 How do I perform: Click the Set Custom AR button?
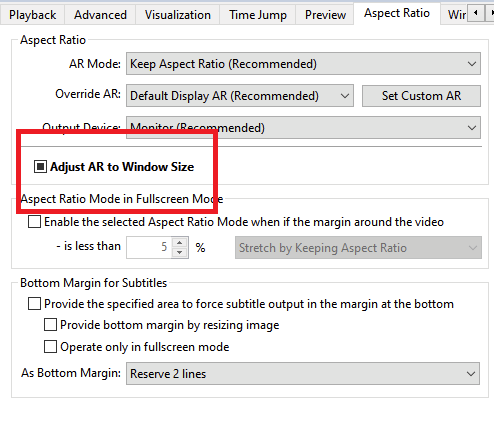coord(421,96)
